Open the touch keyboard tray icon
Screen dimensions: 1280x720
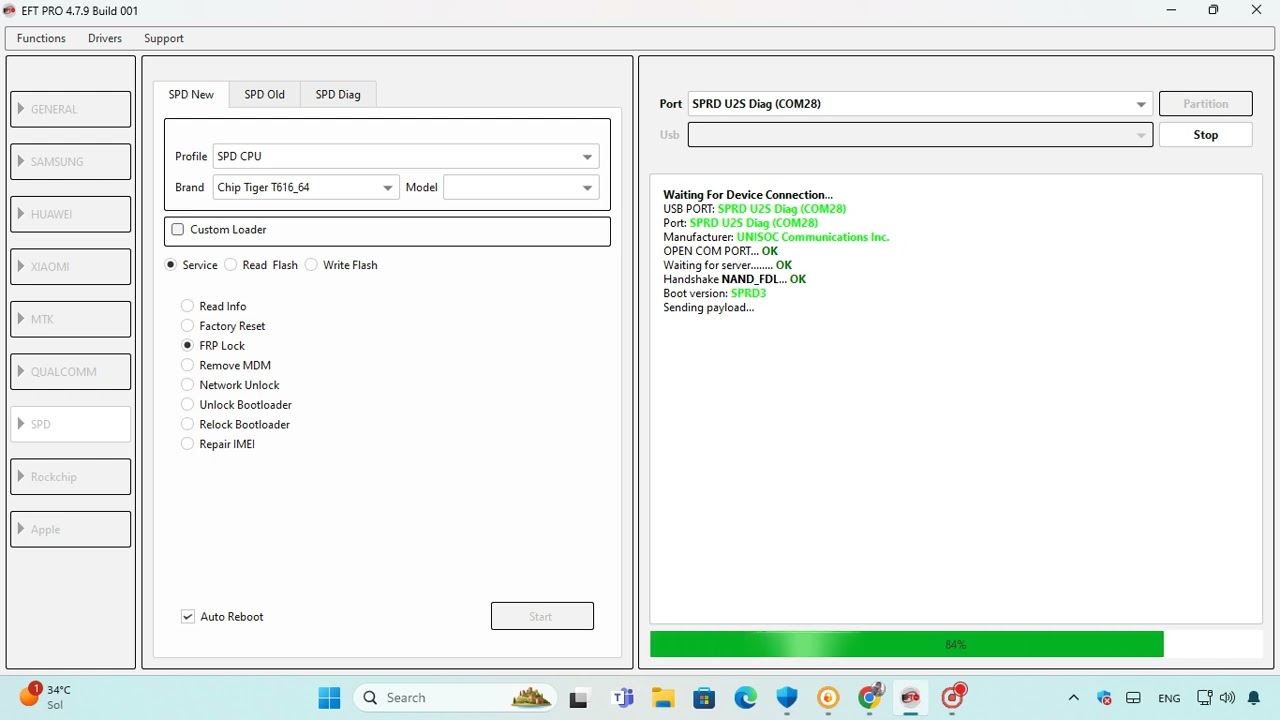(1133, 698)
